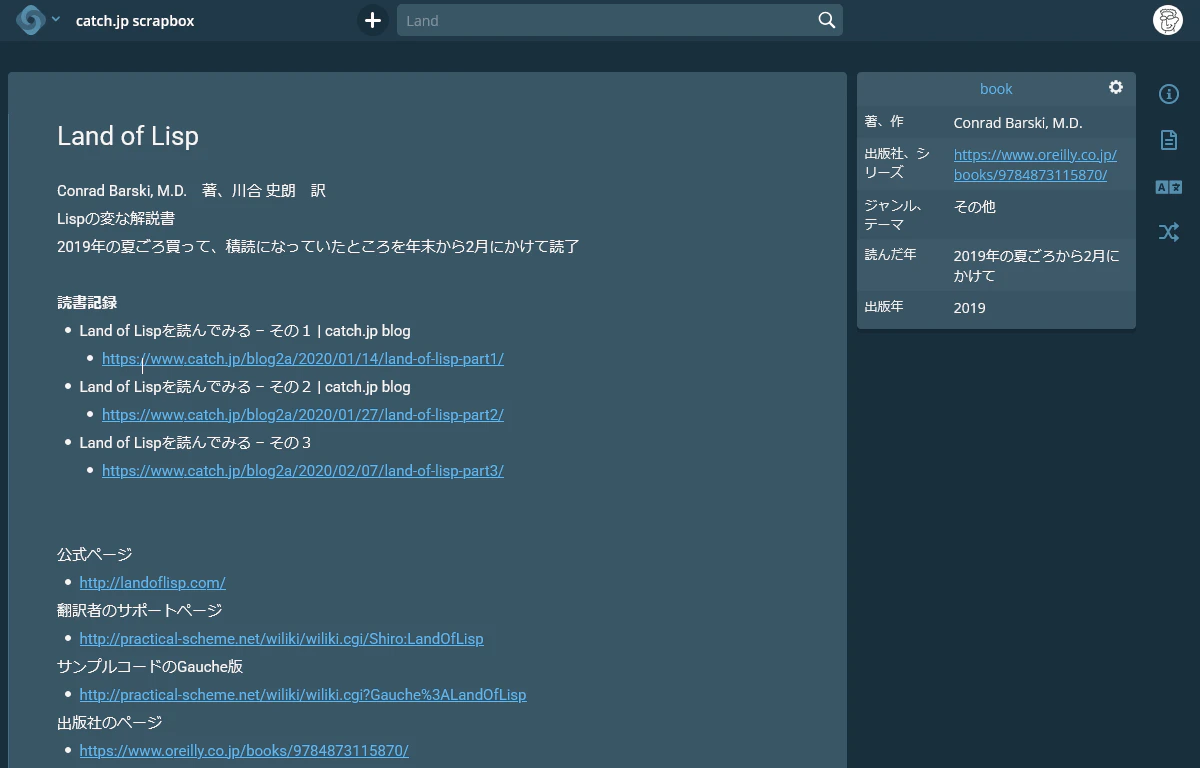Click 'Land of Lispを読んでみる – その３' line
Viewport: 1200px width, 768px height.
(196, 443)
